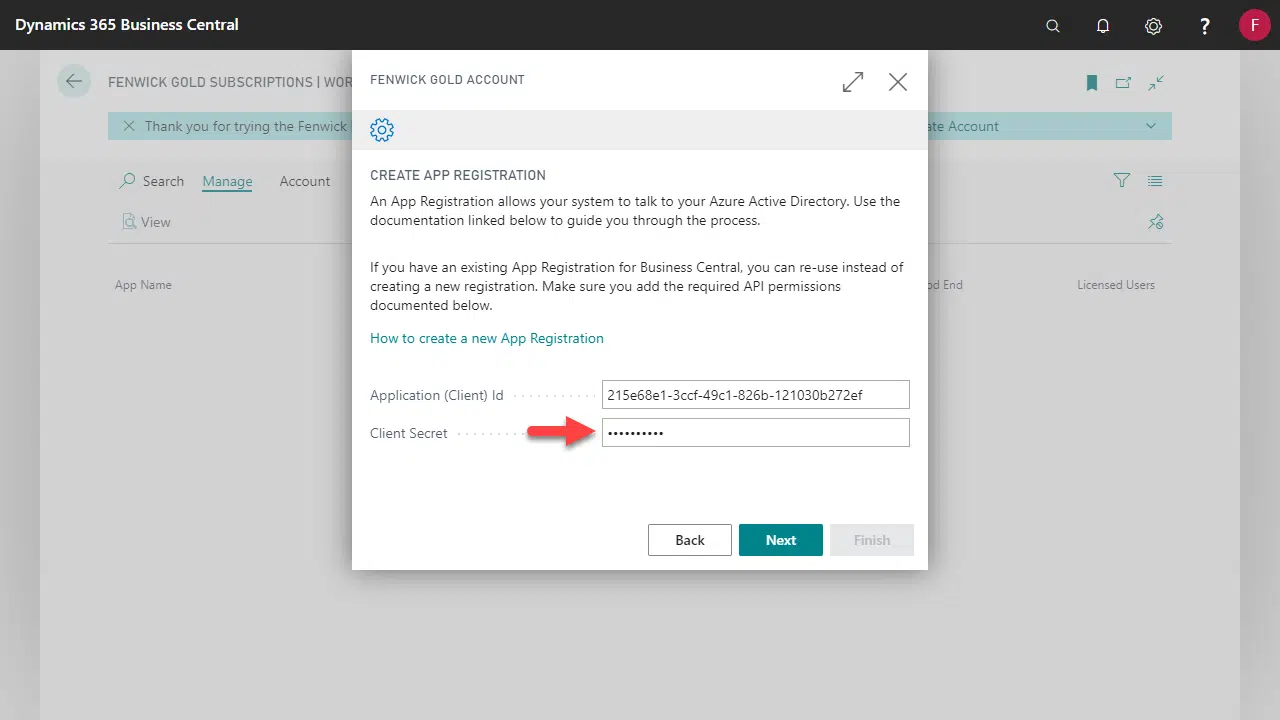This screenshot has height=720, width=1280.
Task: Open the user profile avatar F
Action: tap(1254, 25)
